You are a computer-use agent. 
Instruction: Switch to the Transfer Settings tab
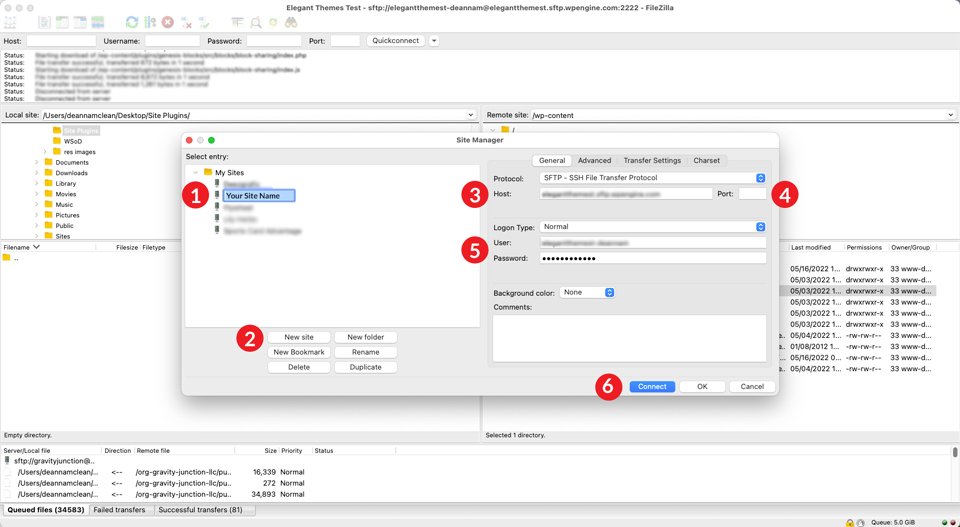click(652, 160)
